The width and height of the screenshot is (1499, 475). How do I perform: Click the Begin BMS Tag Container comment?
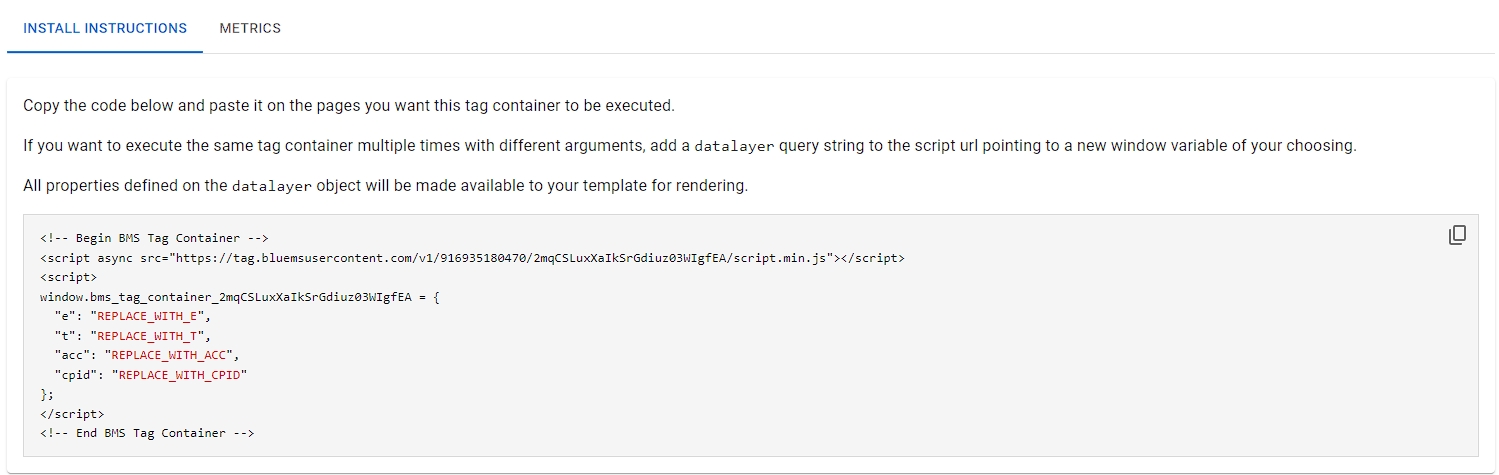[155, 238]
